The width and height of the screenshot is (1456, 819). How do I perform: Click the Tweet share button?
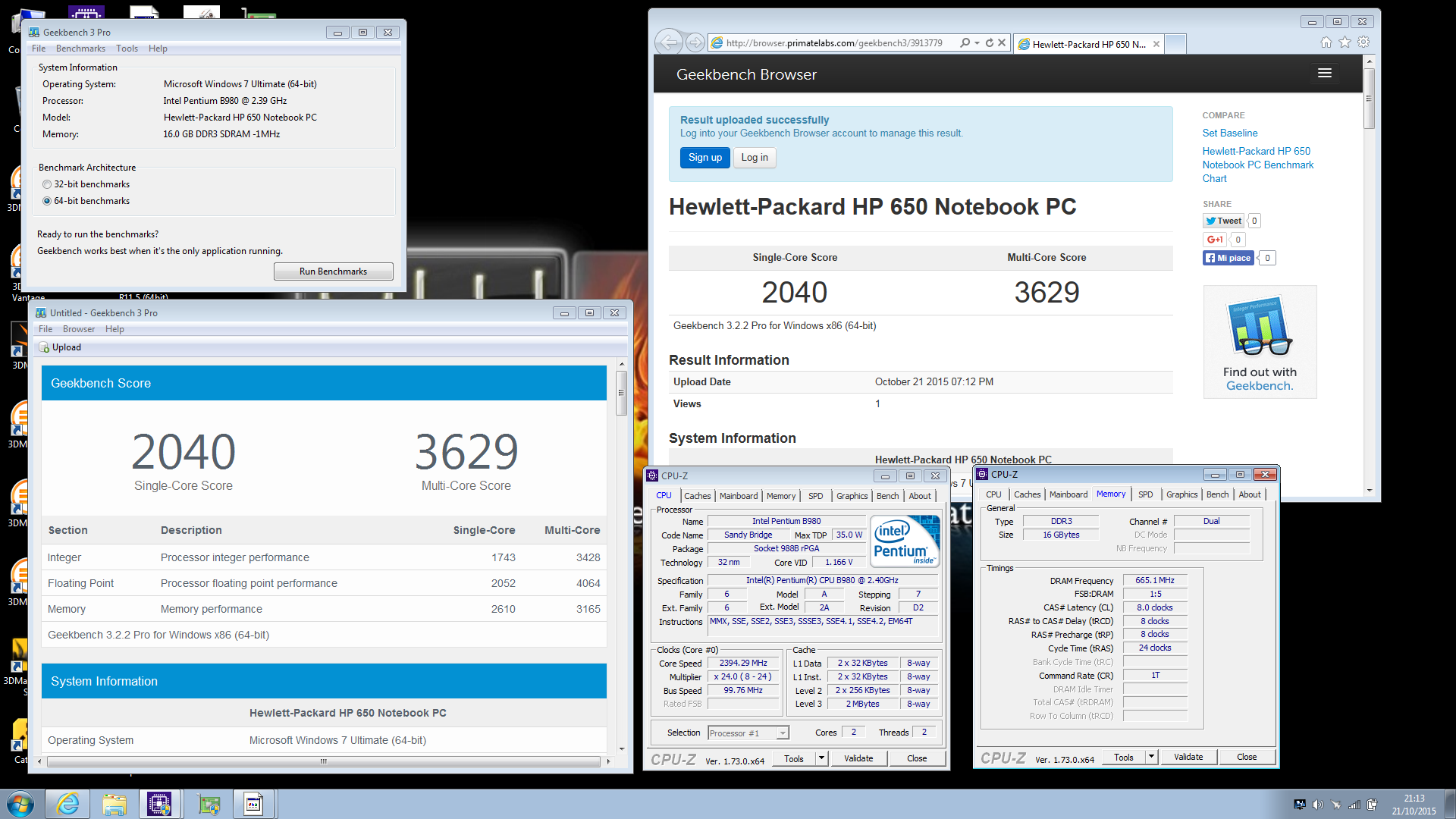pos(1223,221)
